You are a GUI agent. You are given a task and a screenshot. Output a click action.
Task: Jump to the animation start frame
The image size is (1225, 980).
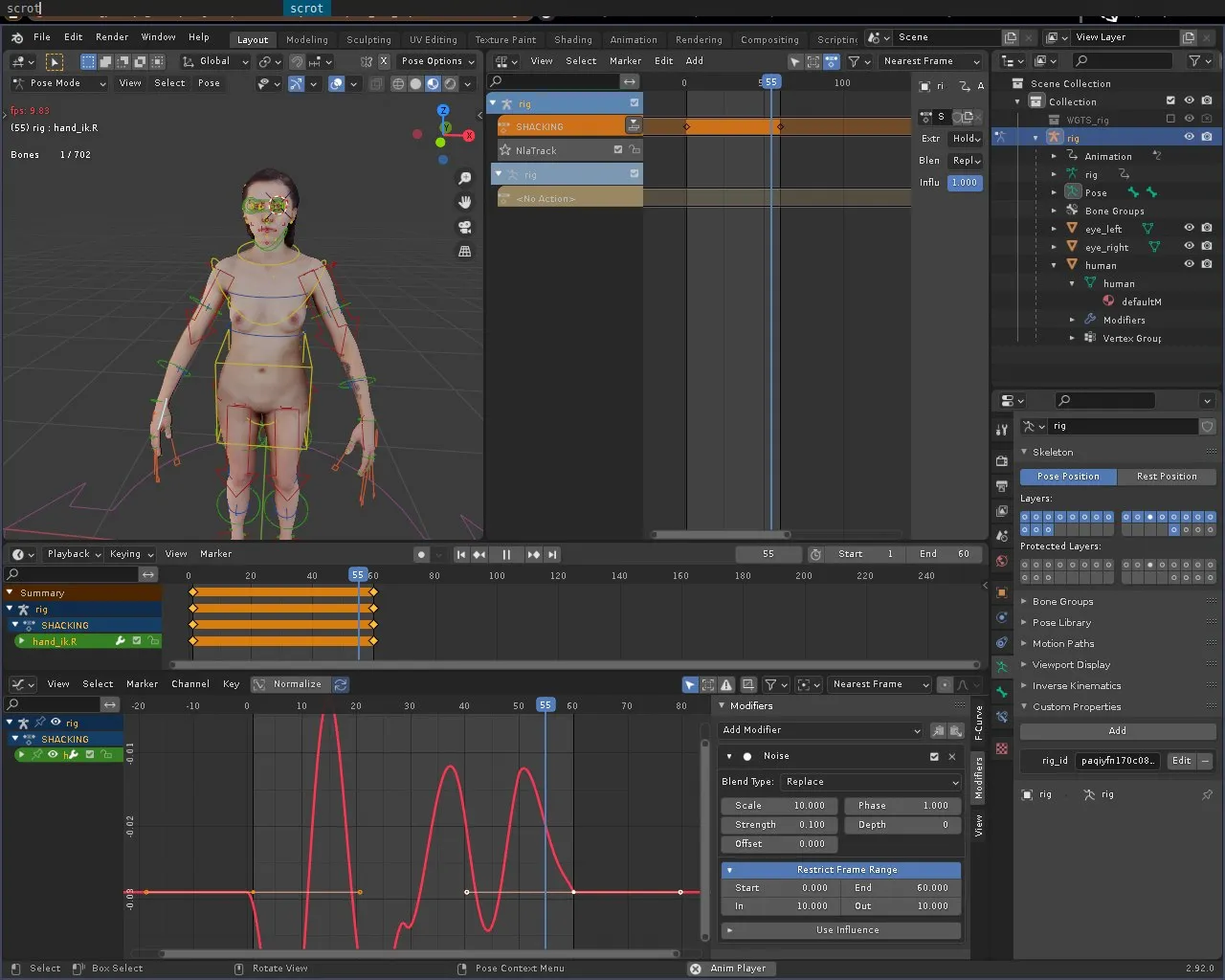tap(461, 554)
